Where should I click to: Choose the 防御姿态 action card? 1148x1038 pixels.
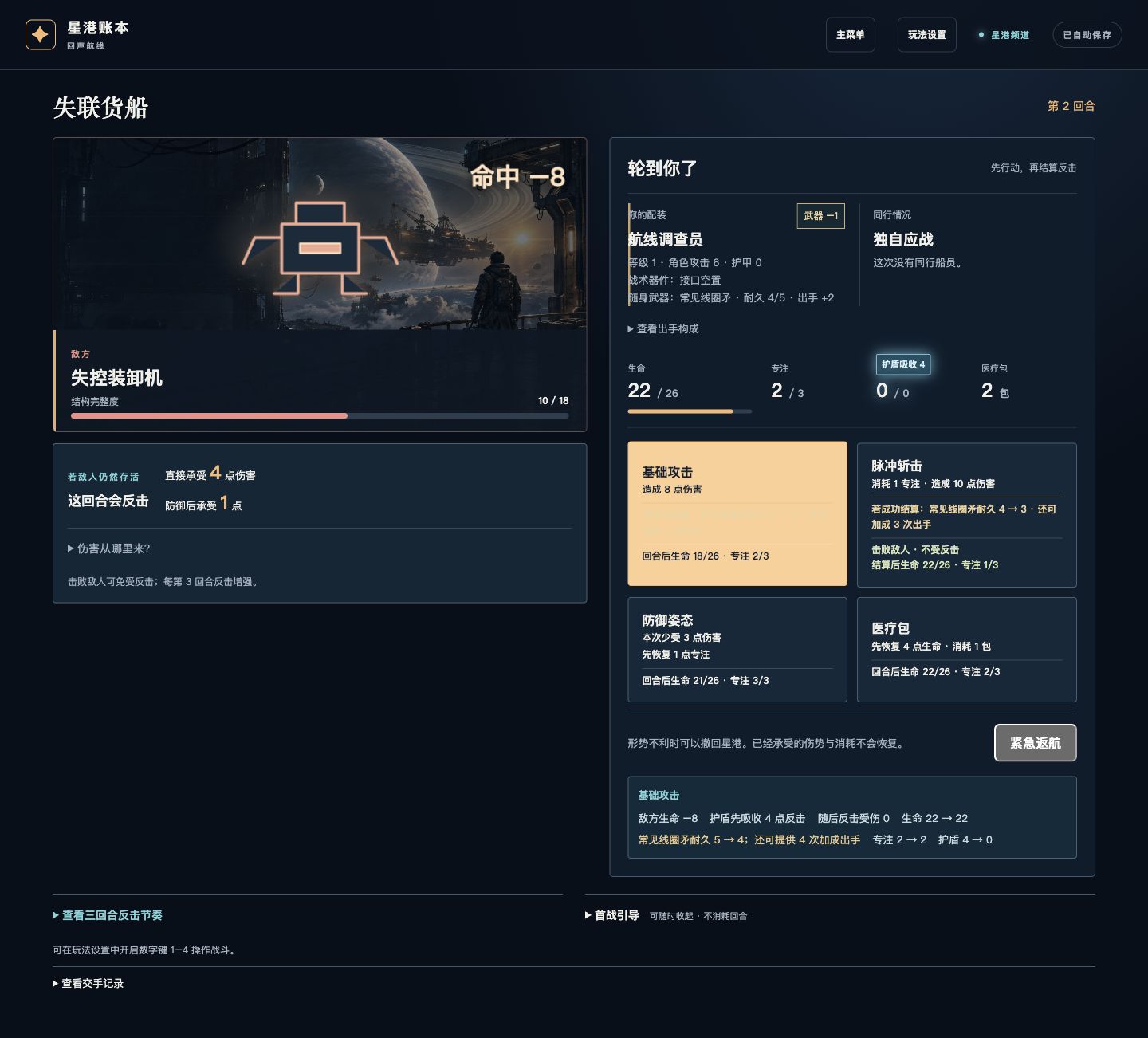point(737,650)
